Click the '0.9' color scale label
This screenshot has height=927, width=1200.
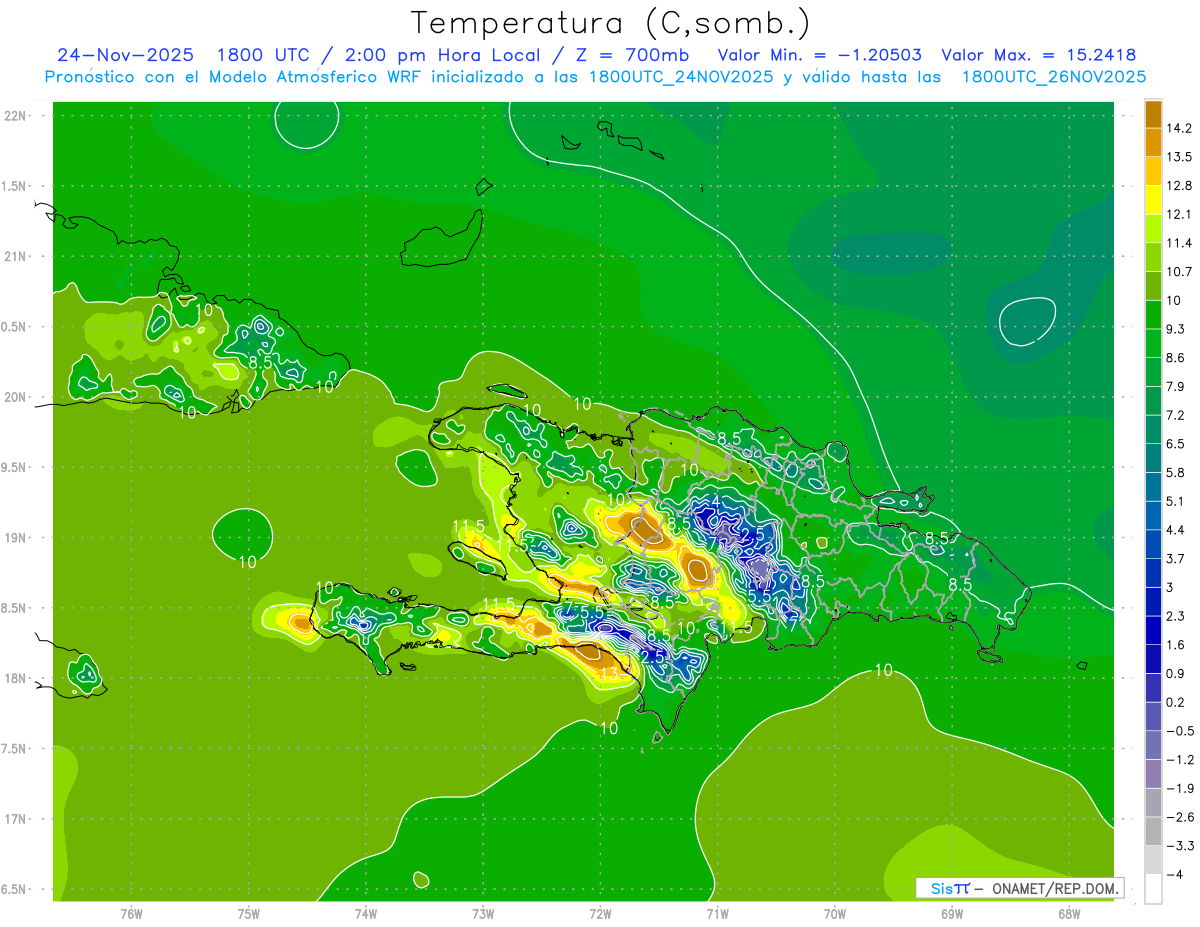coord(1175,673)
